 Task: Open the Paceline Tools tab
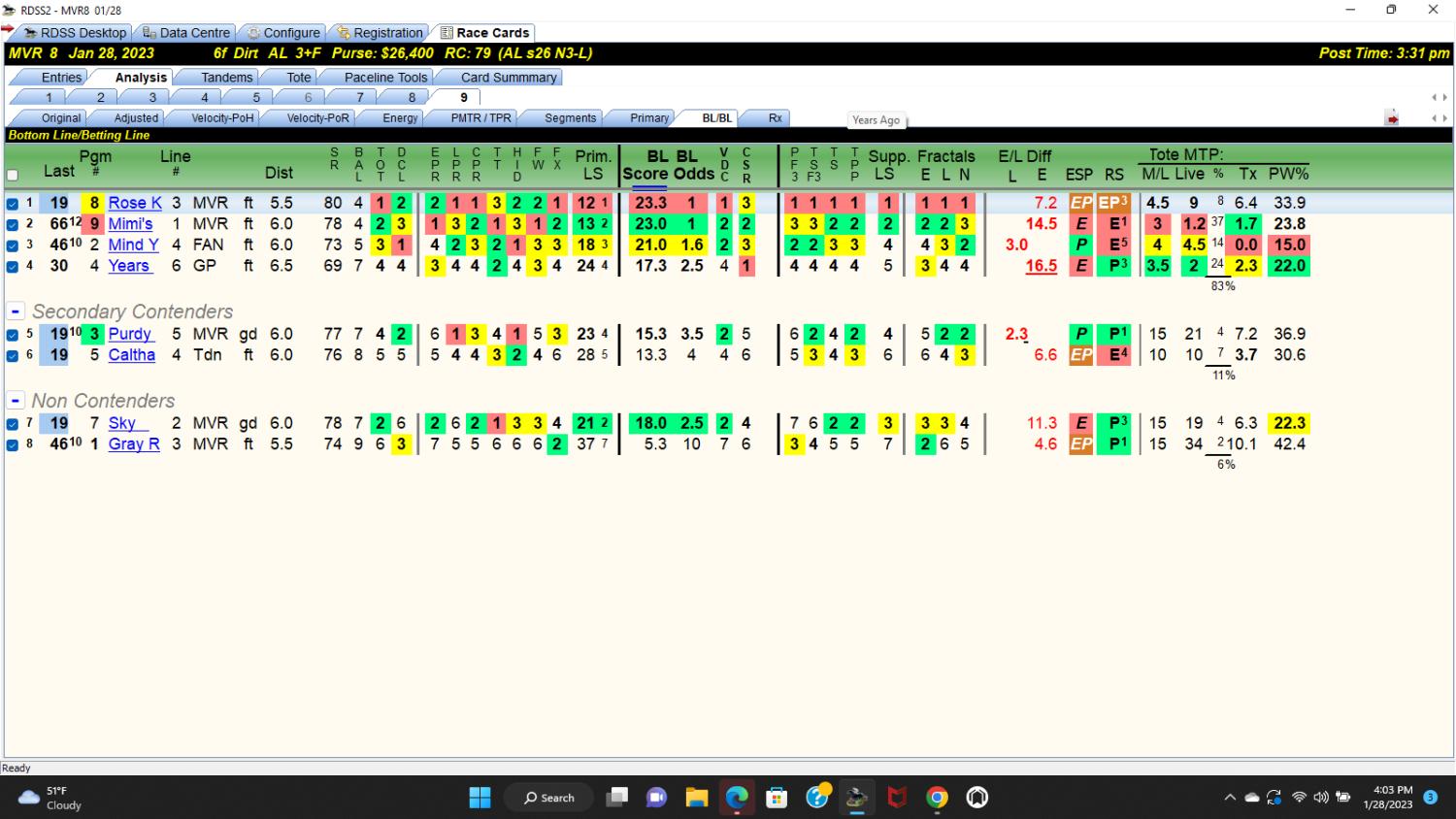point(385,78)
